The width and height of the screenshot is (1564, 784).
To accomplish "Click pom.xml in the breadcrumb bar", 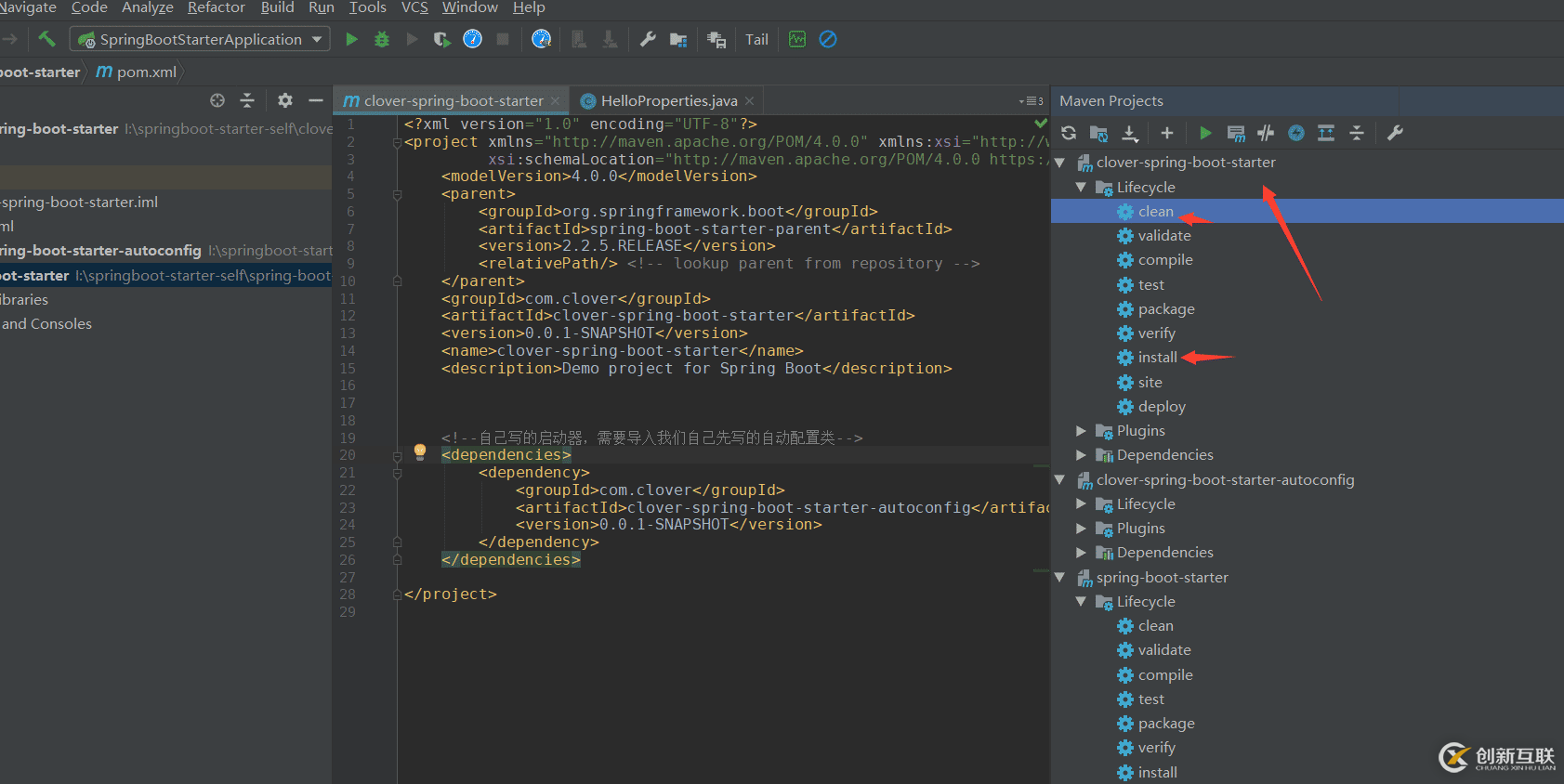I will pos(146,72).
